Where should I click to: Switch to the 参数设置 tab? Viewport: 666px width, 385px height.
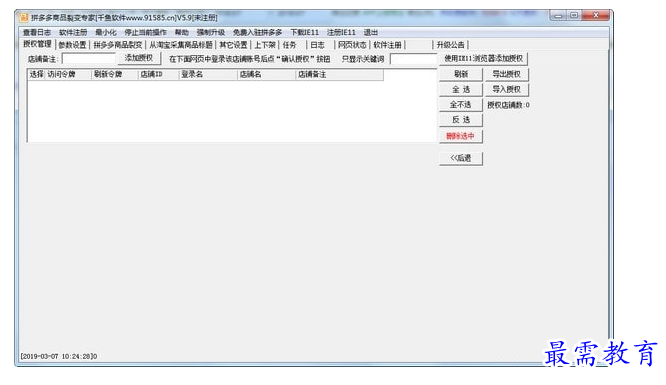(72, 45)
